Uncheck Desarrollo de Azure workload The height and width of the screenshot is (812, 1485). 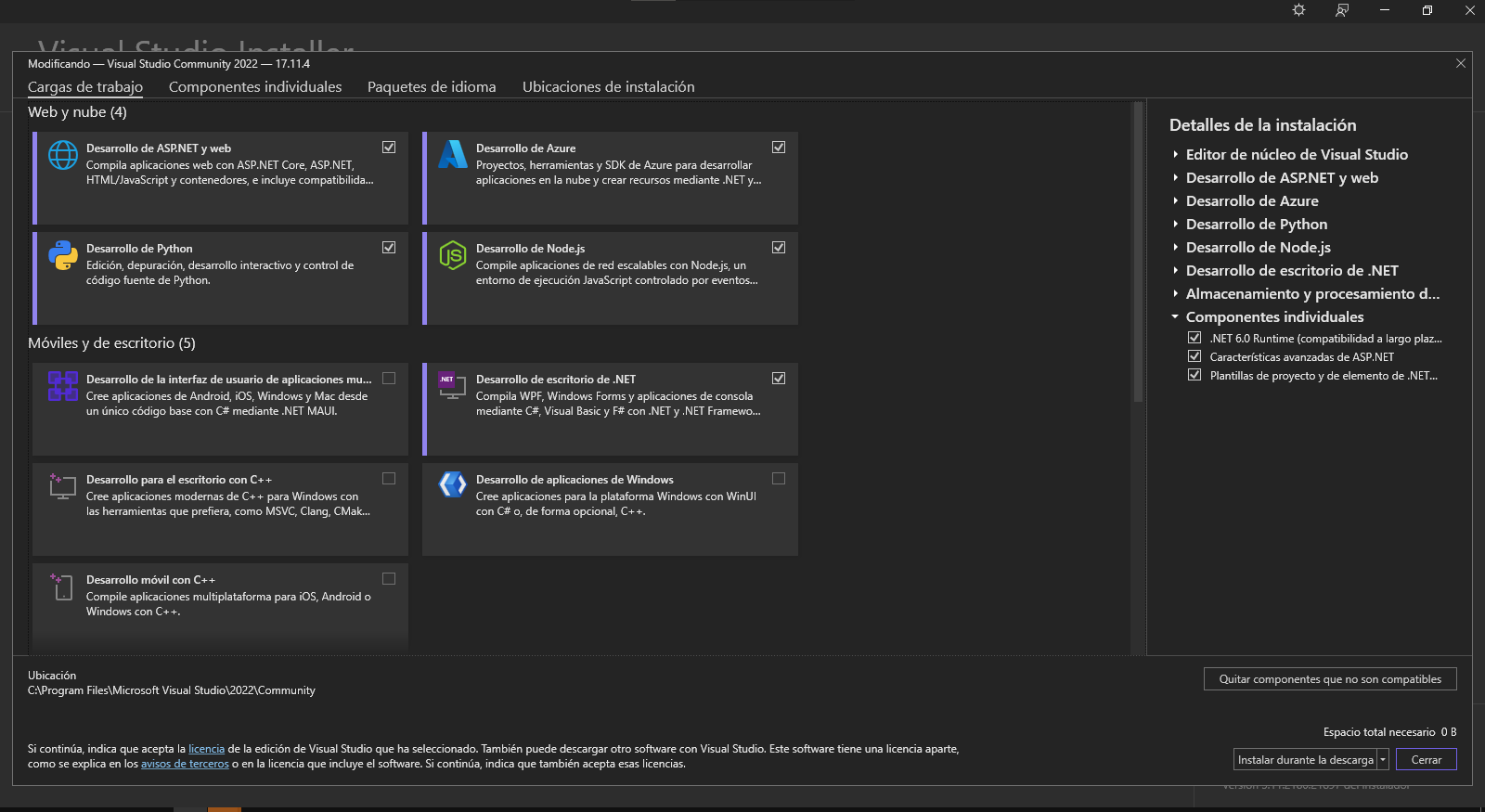click(x=779, y=147)
